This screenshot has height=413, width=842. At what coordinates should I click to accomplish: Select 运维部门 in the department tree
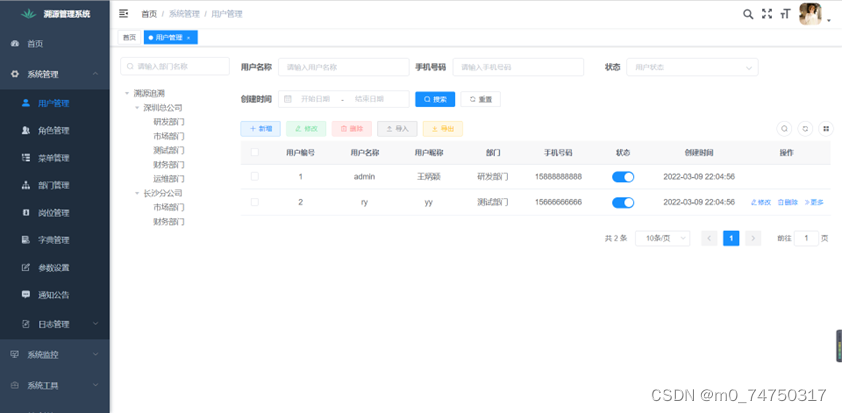(169, 179)
